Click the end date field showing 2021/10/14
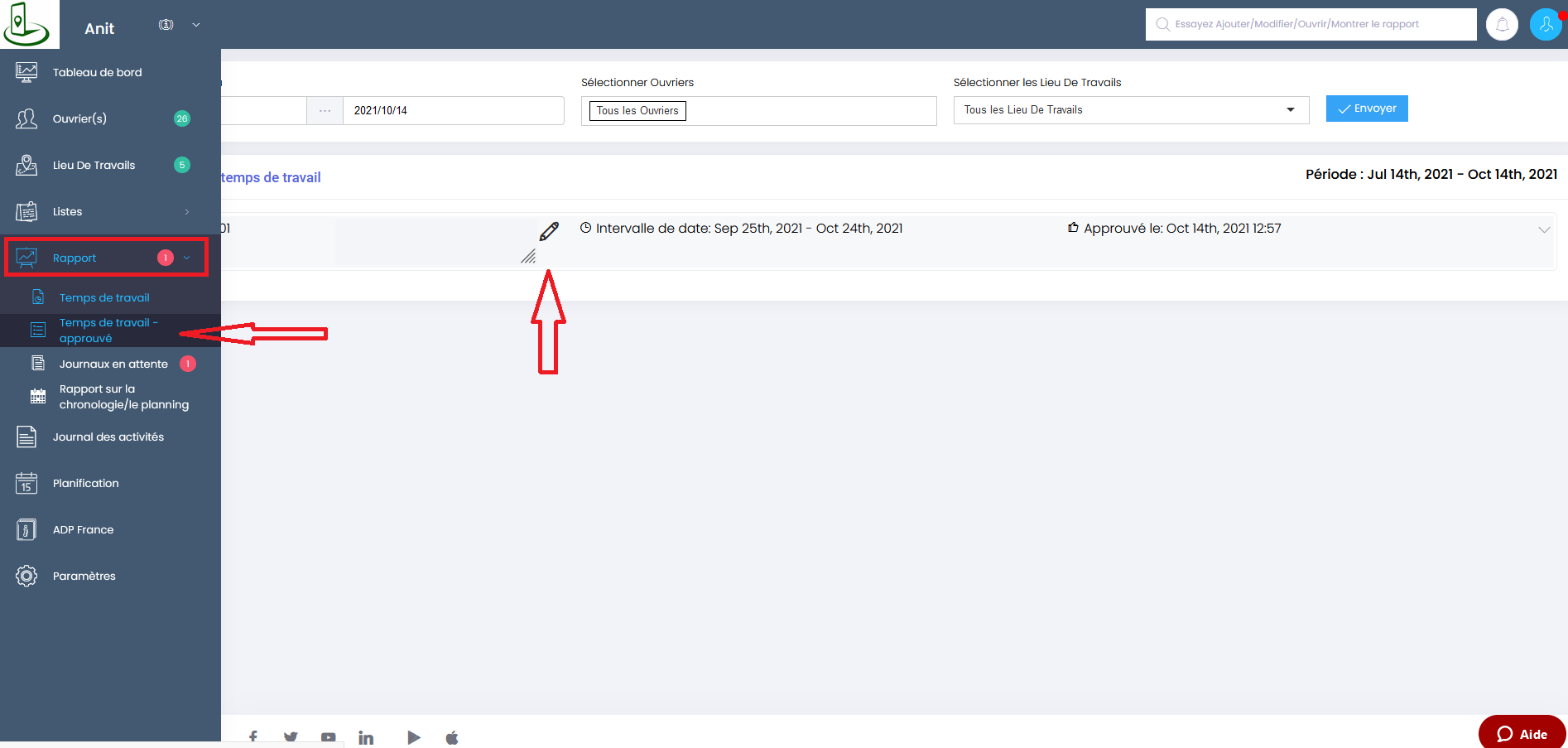Viewport: 1568px width, 748px height. (453, 111)
